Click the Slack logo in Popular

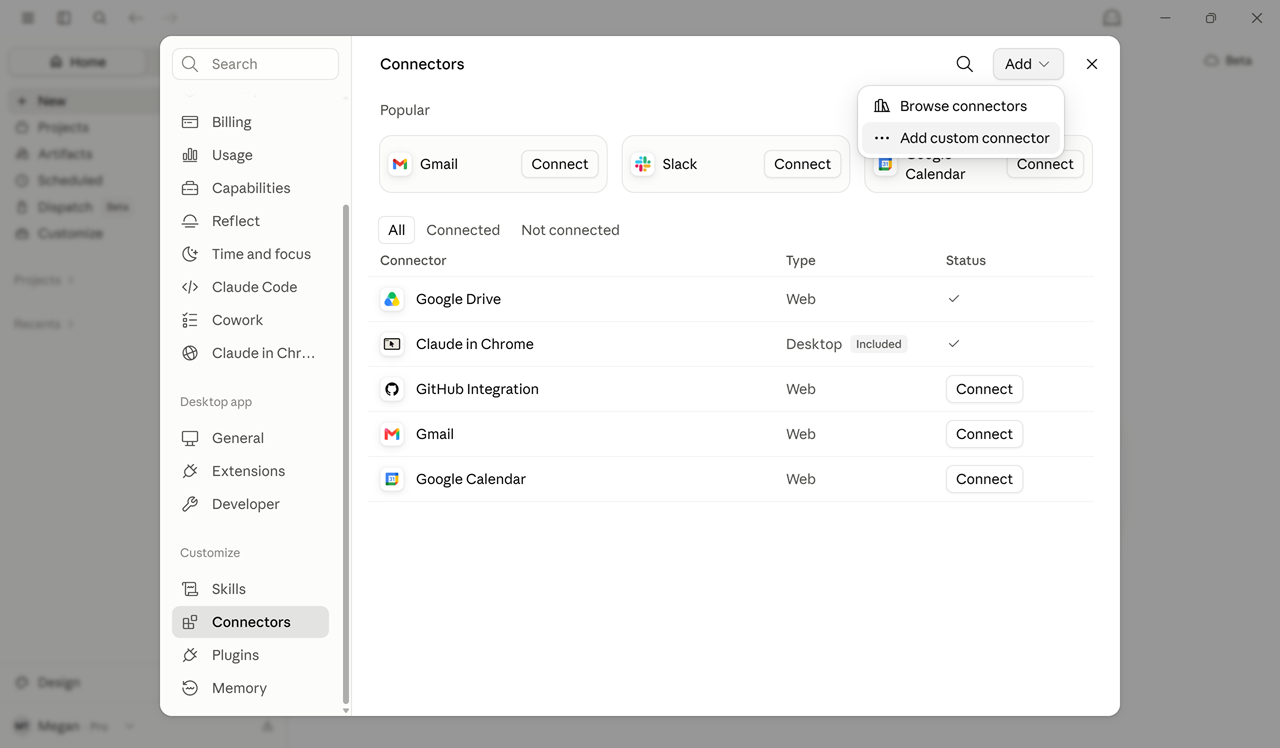point(643,164)
